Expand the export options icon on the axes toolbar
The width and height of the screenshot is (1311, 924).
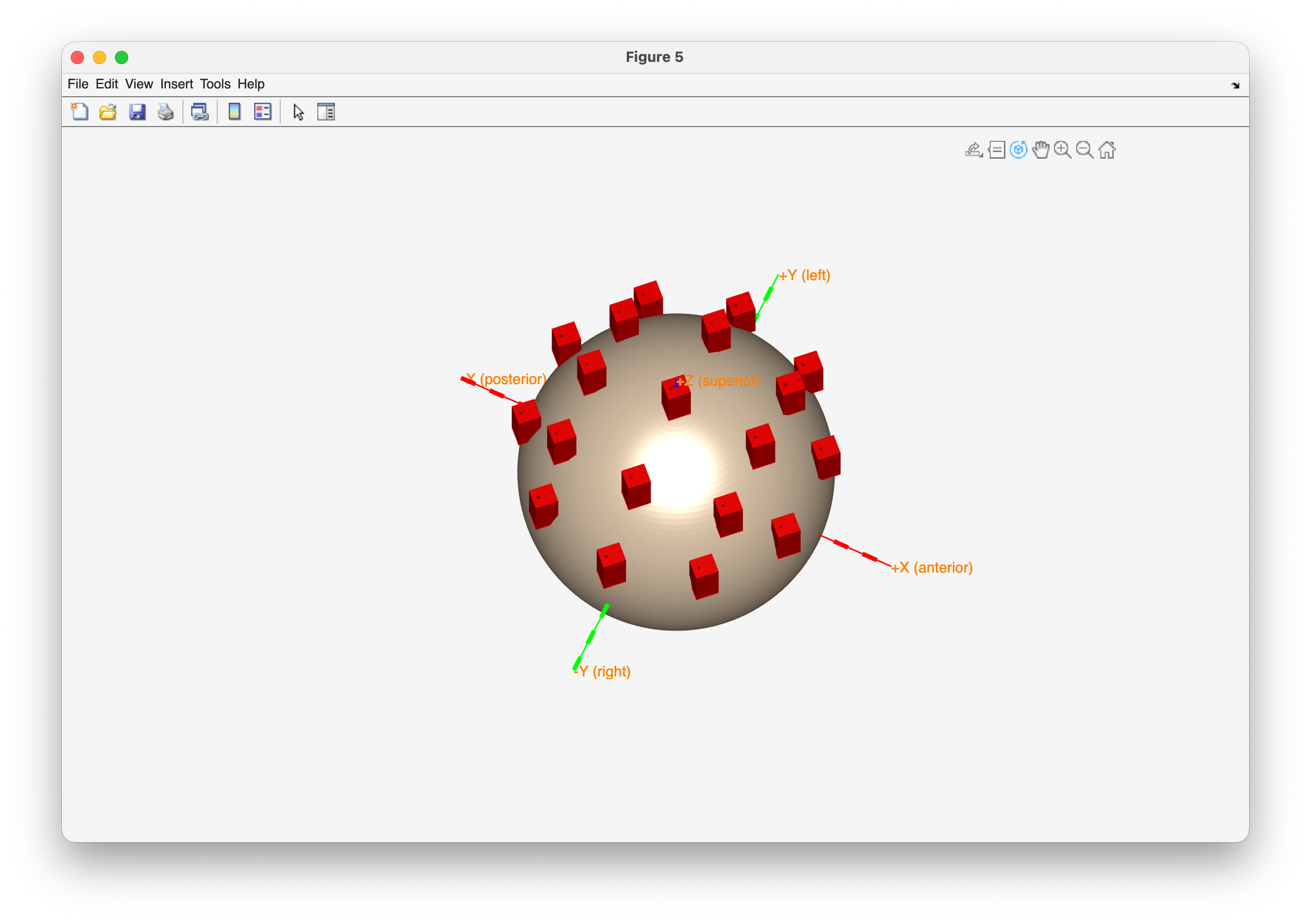click(x=973, y=150)
